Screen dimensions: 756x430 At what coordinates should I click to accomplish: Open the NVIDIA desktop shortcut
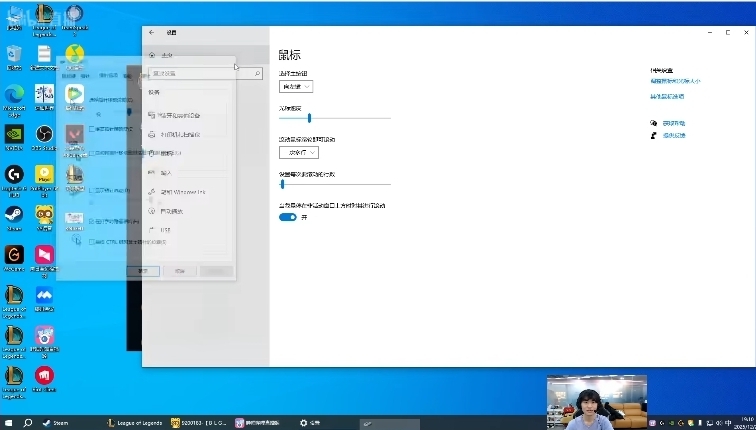click(x=14, y=134)
